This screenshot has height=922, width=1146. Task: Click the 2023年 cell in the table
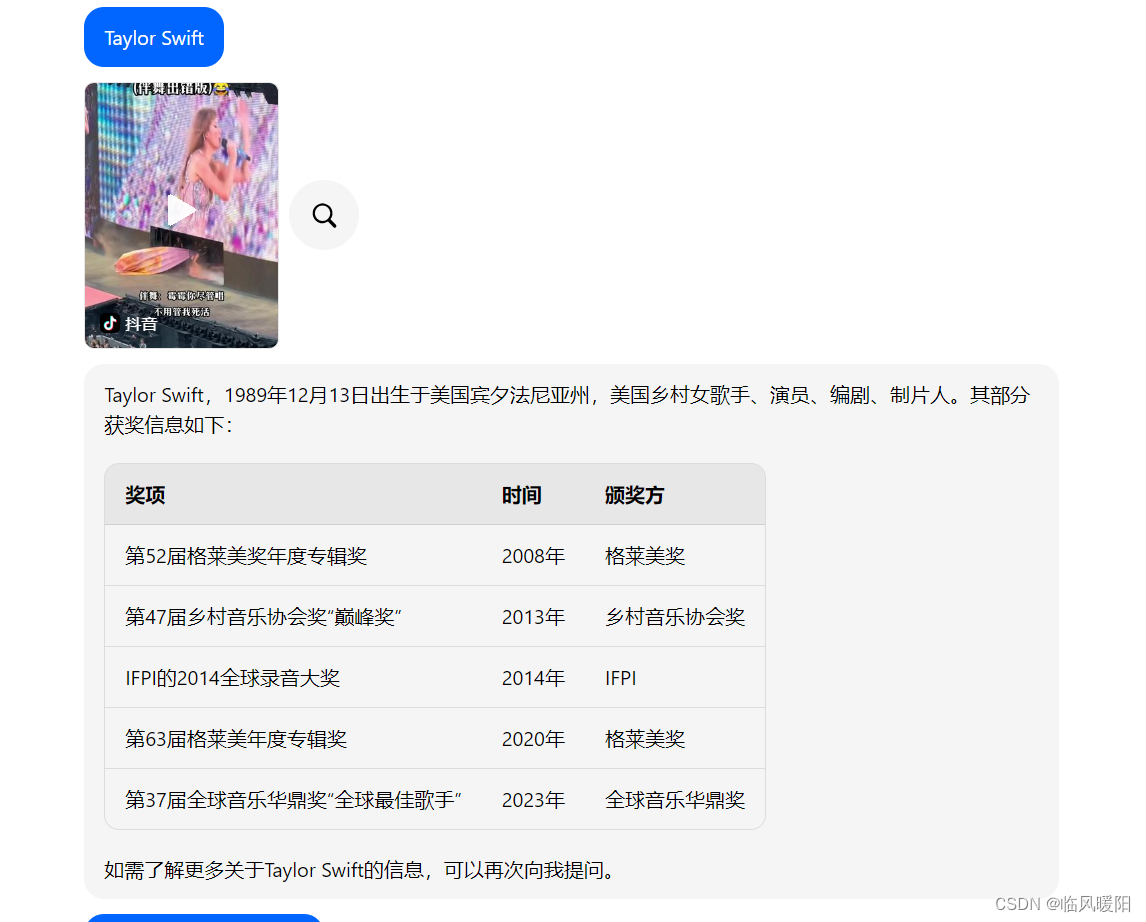click(534, 799)
